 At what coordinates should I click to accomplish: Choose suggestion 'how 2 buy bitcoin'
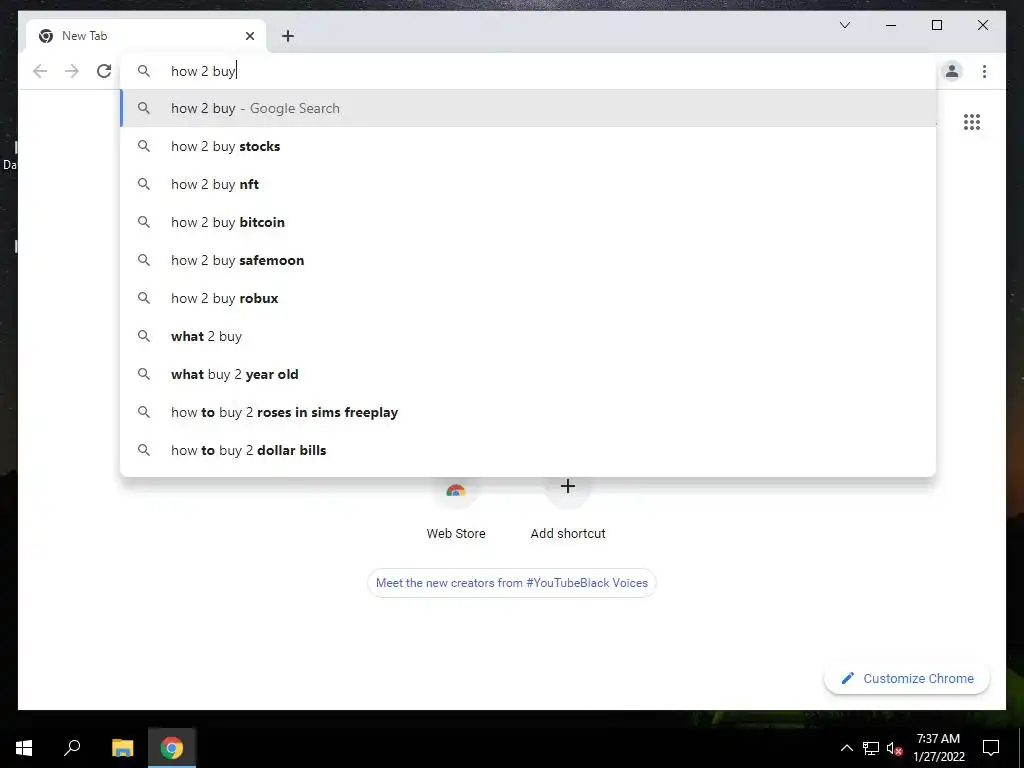[x=528, y=222]
